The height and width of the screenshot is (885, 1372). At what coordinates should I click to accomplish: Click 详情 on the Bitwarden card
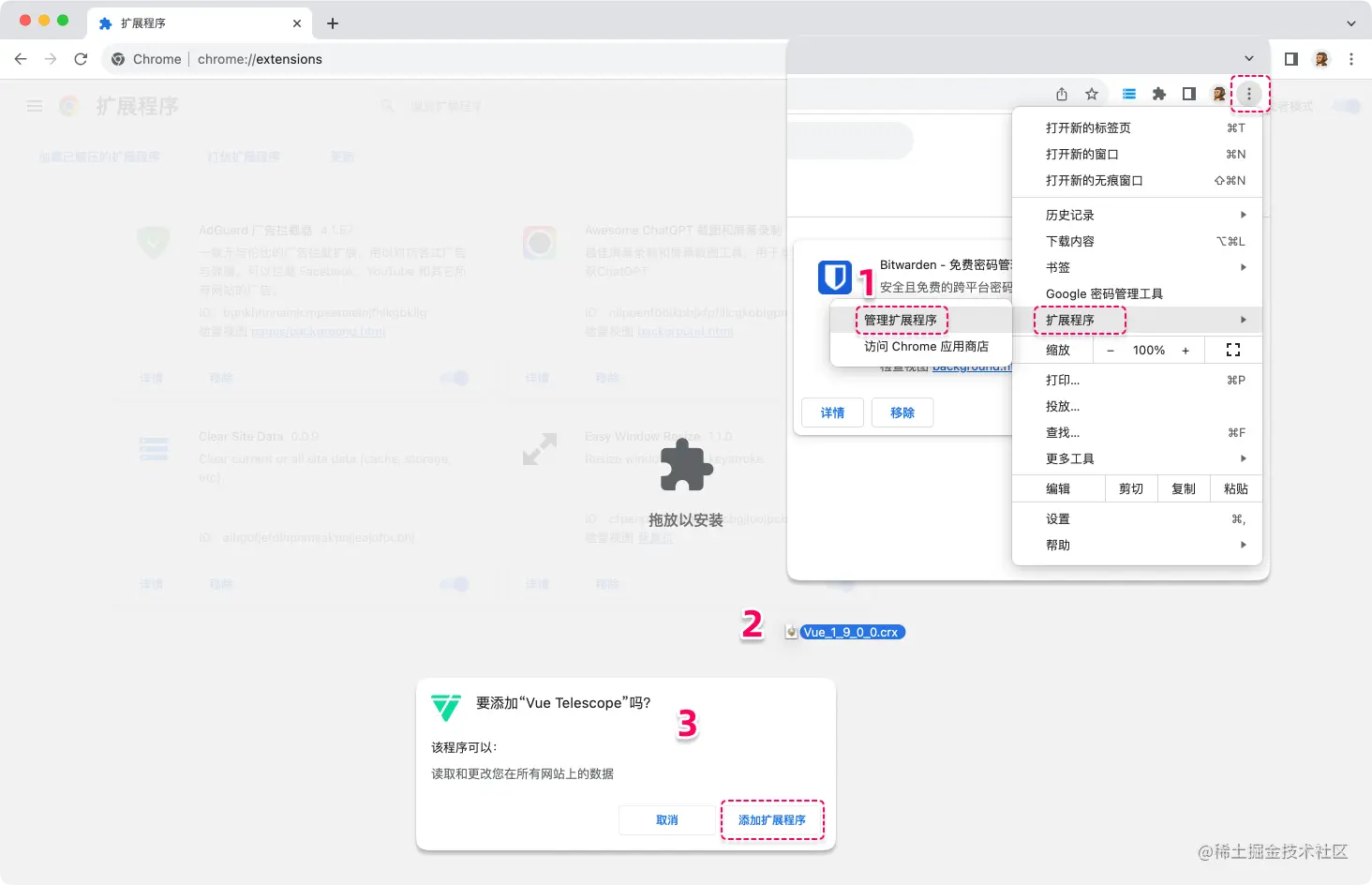(x=833, y=412)
